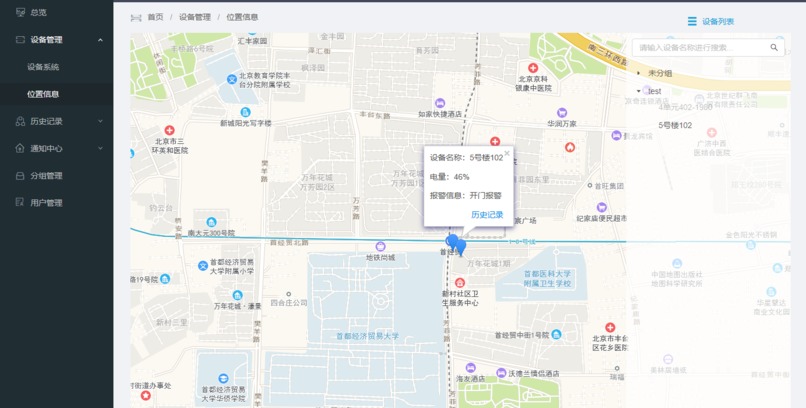Click 北京教育学院 school map icon

tap(232, 79)
